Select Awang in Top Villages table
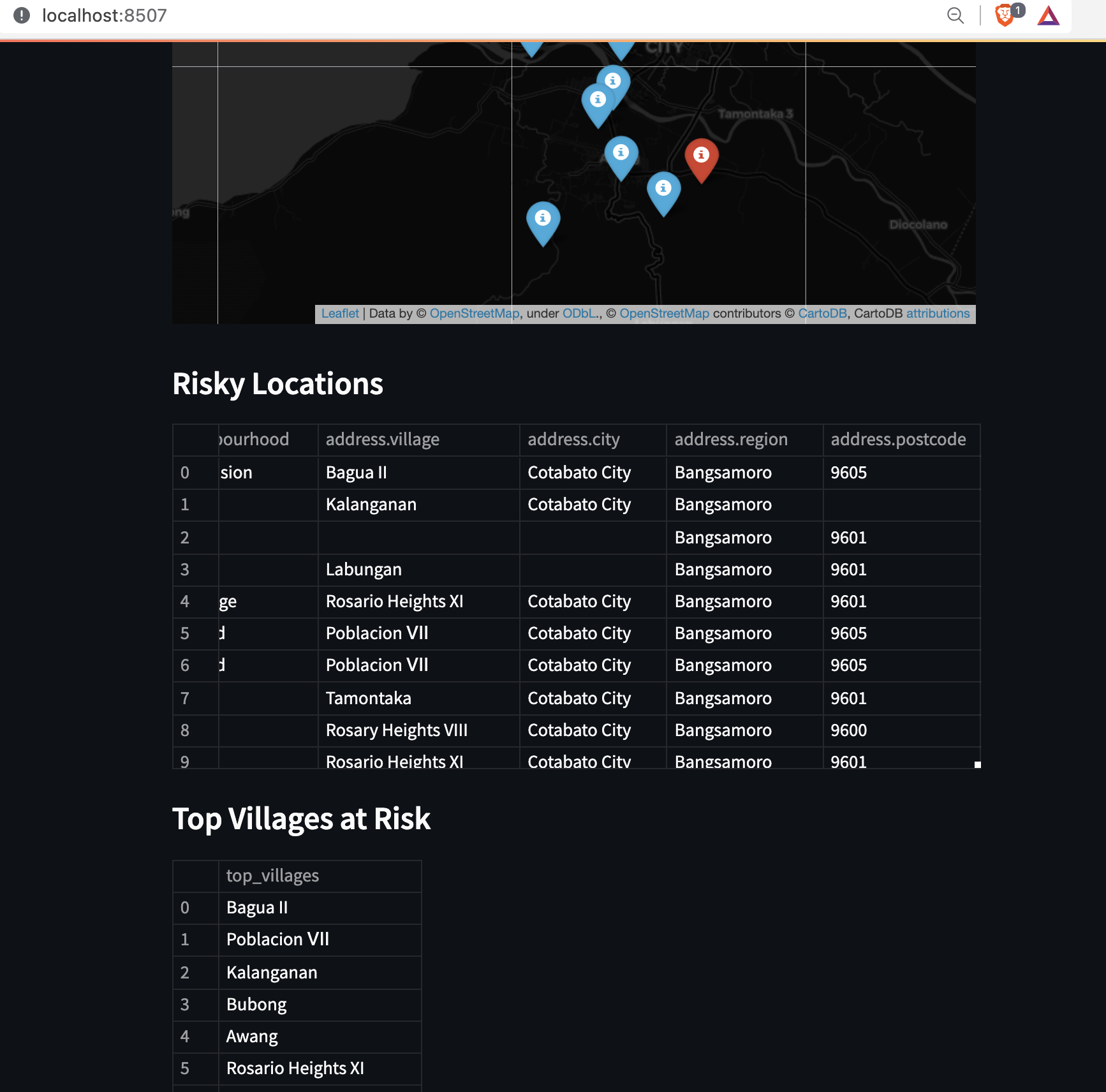 pos(320,1037)
